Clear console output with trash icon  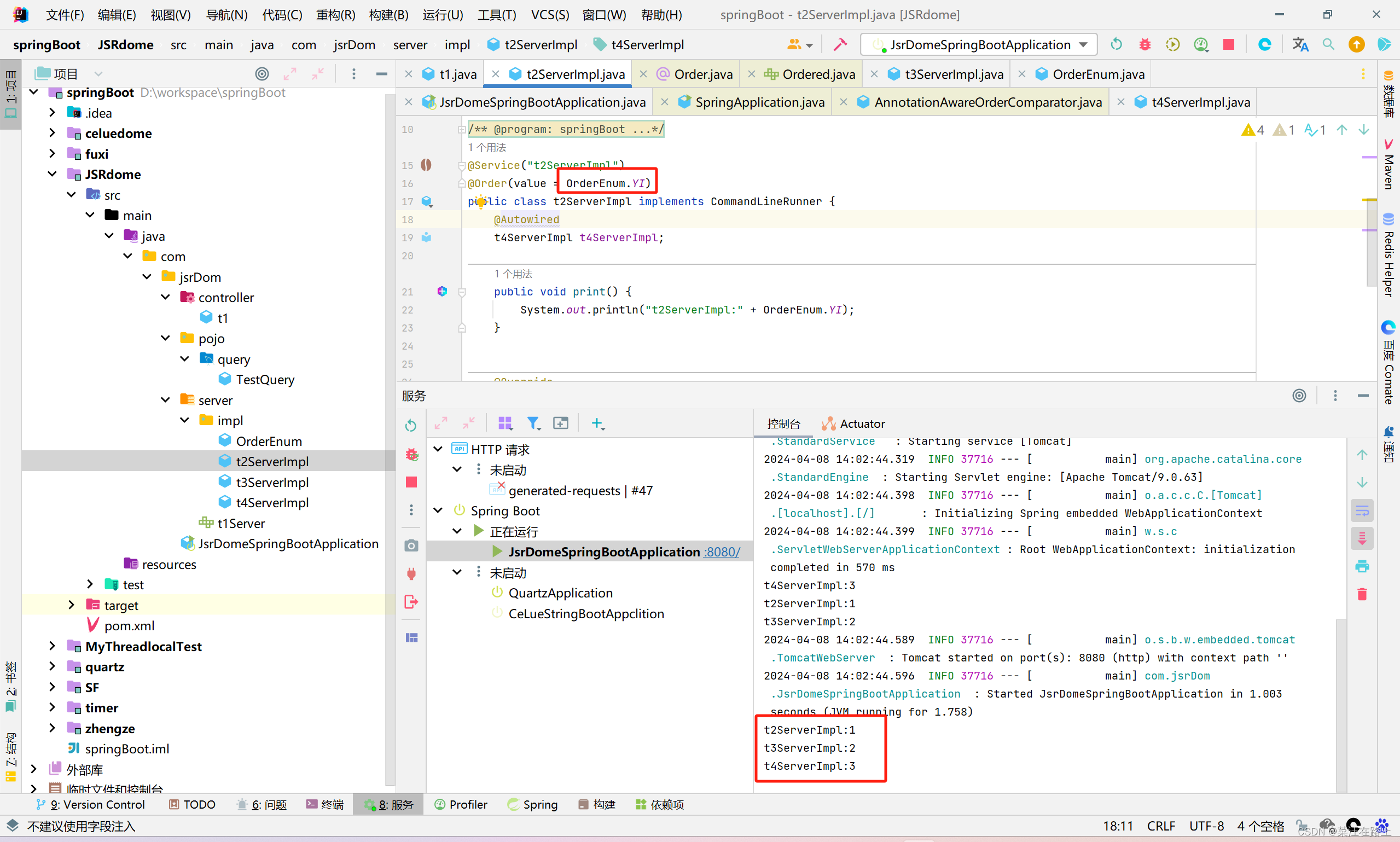1362,594
